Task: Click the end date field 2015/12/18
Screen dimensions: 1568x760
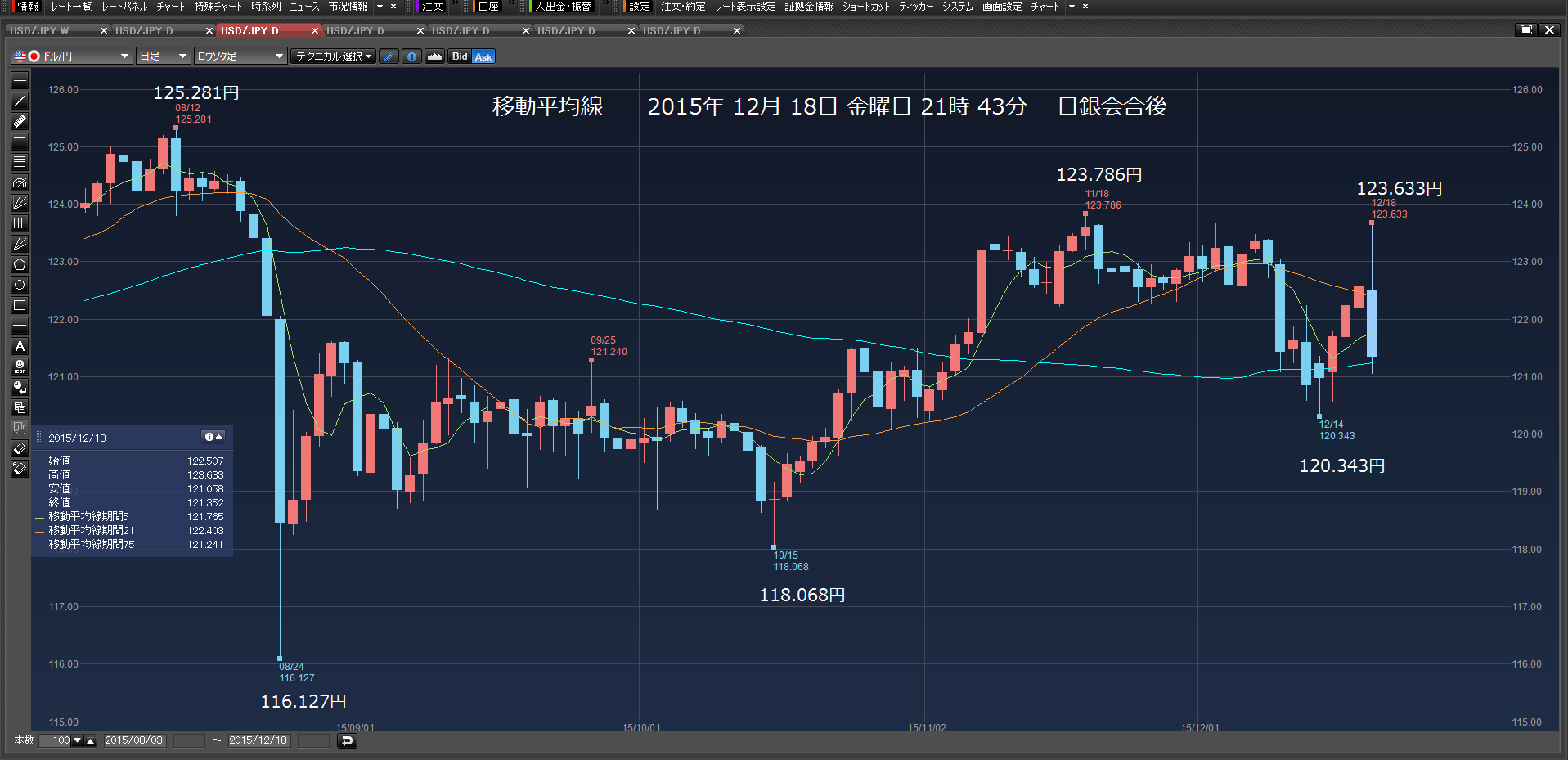Action: click(x=259, y=740)
